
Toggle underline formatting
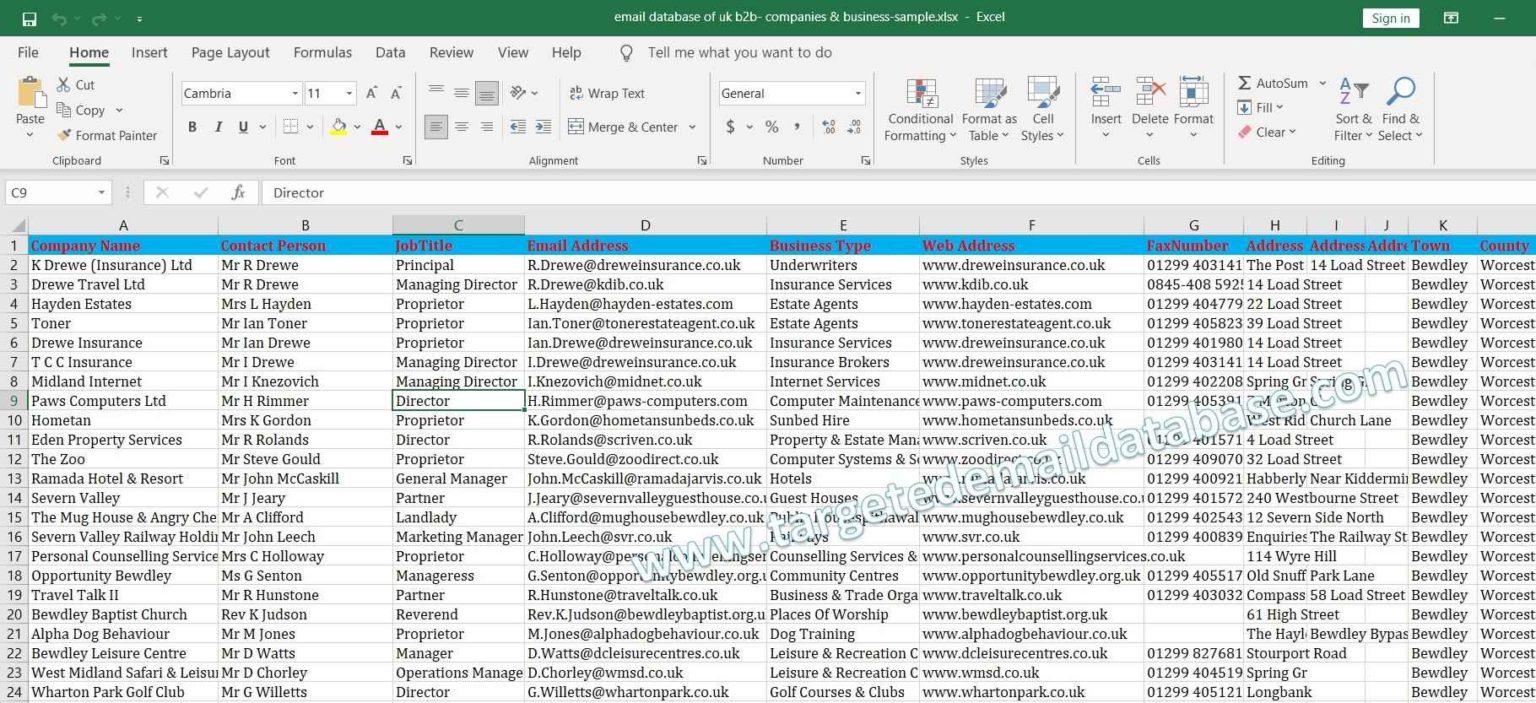[243, 128]
